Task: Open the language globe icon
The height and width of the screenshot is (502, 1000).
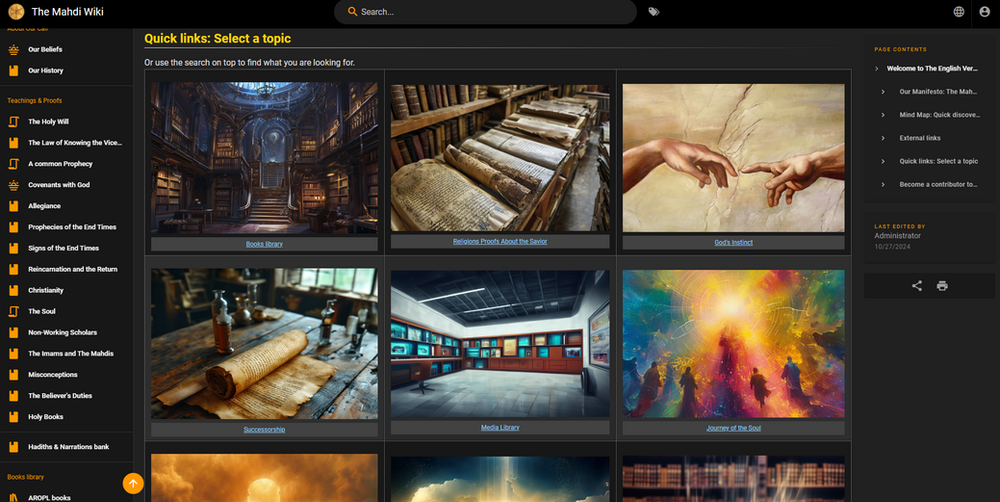Action: point(959,11)
